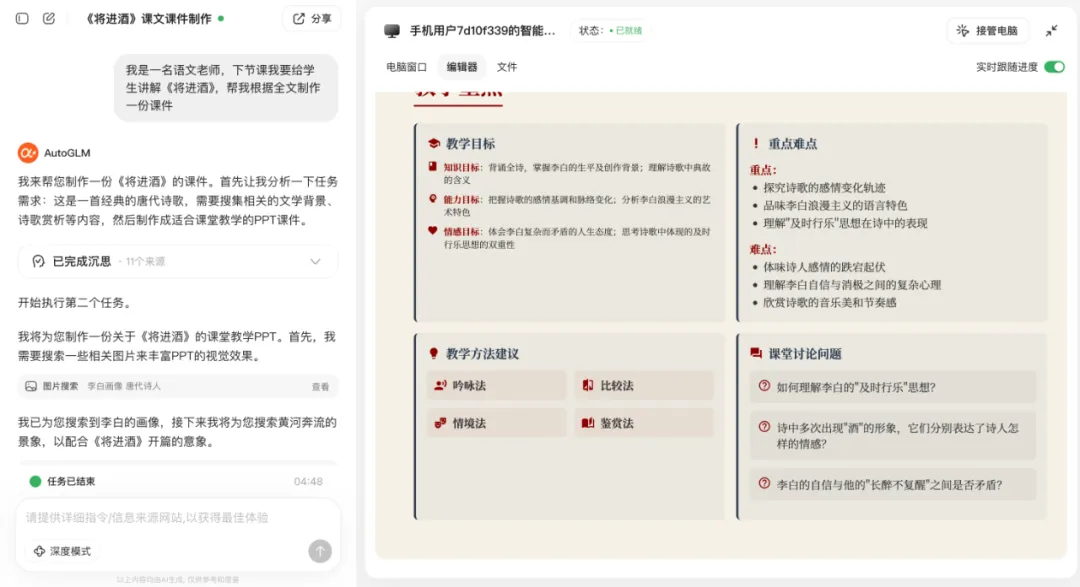Click the 分享 share button
1080x587 pixels.
312,18
